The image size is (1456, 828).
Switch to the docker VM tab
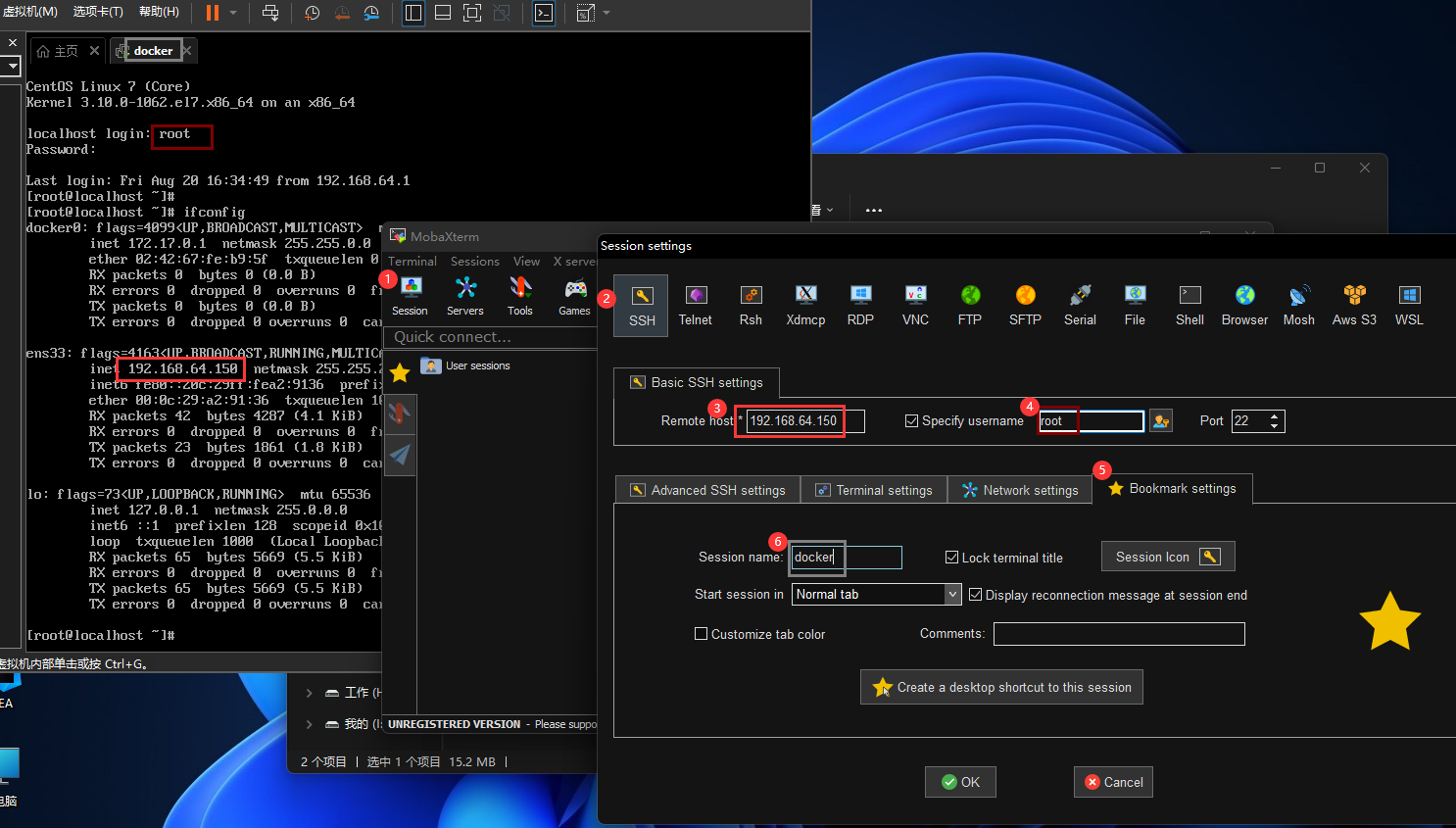click(x=153, y=50)
